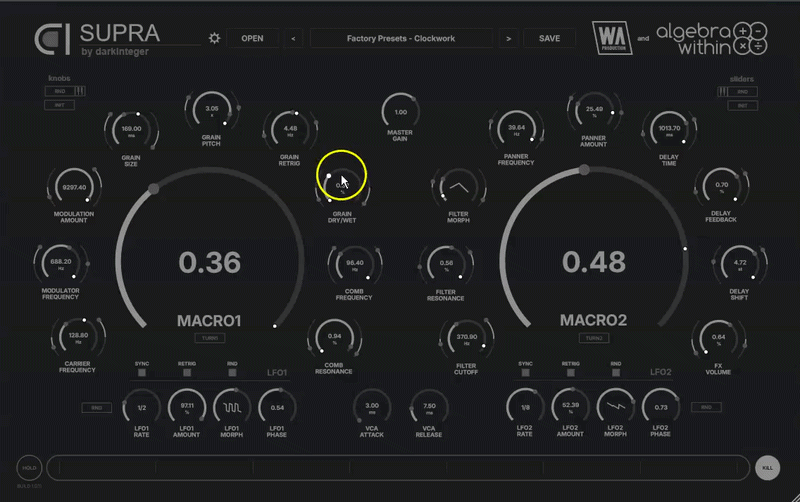Click the sliders INIT button
The image size is (800, 502).
(742, 106)
